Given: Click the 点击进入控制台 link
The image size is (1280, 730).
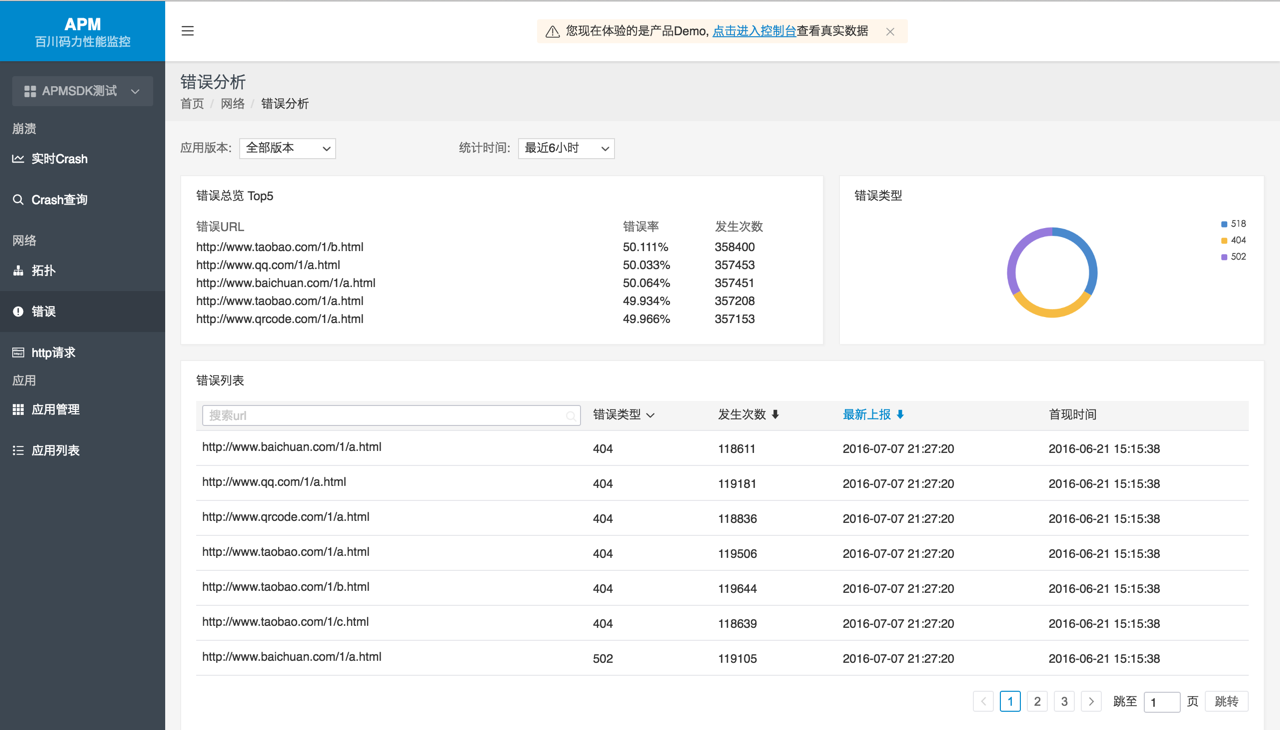Looking at the screenshot, I should [754, 31].
